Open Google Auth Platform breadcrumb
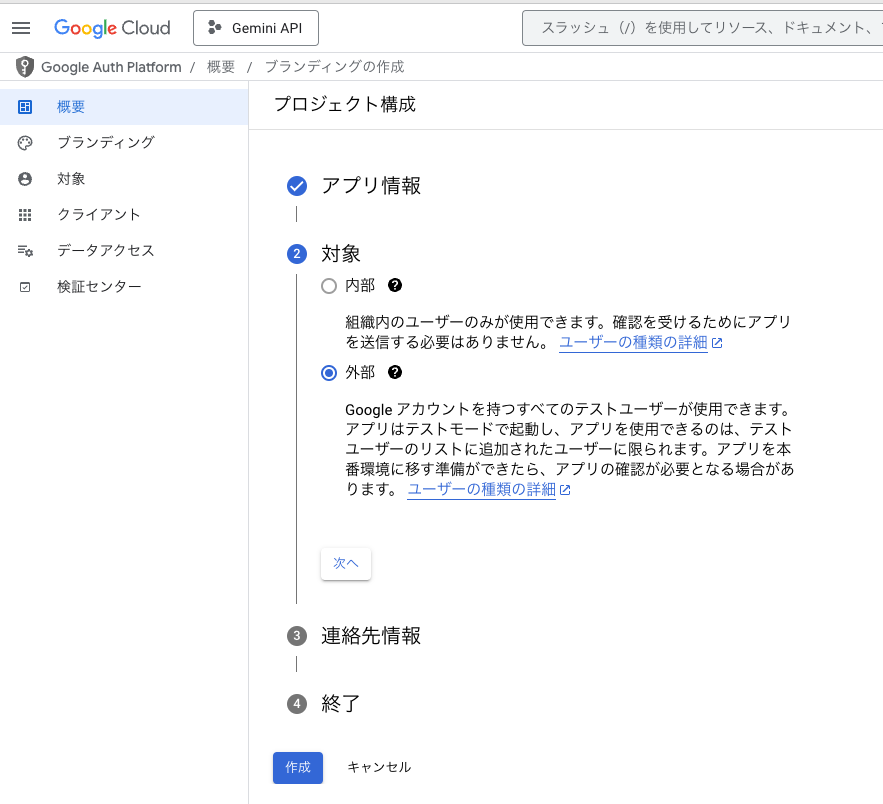 point(111,67)
